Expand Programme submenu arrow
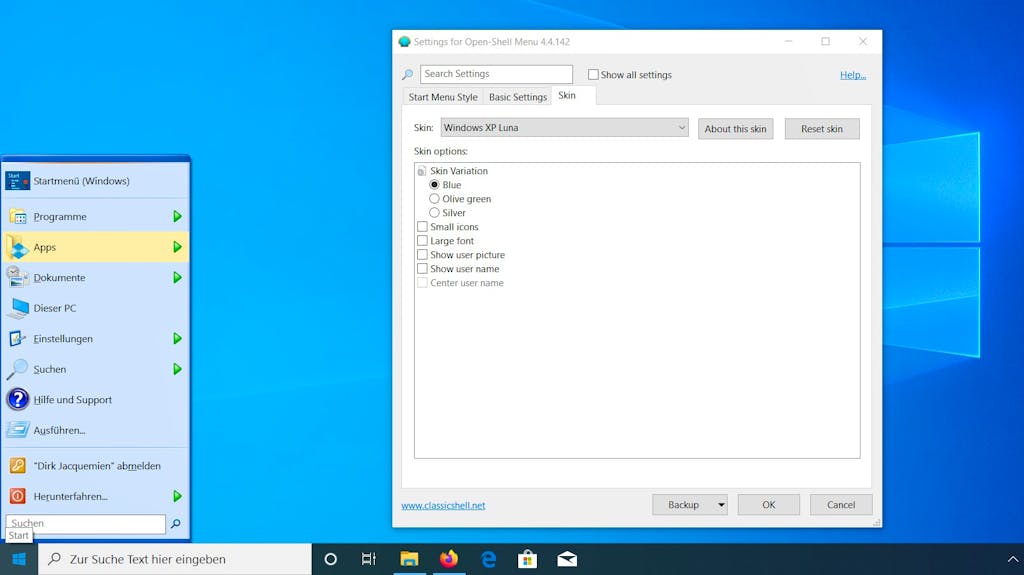Viewport: 1024px width, 575px height. (177, 216)
